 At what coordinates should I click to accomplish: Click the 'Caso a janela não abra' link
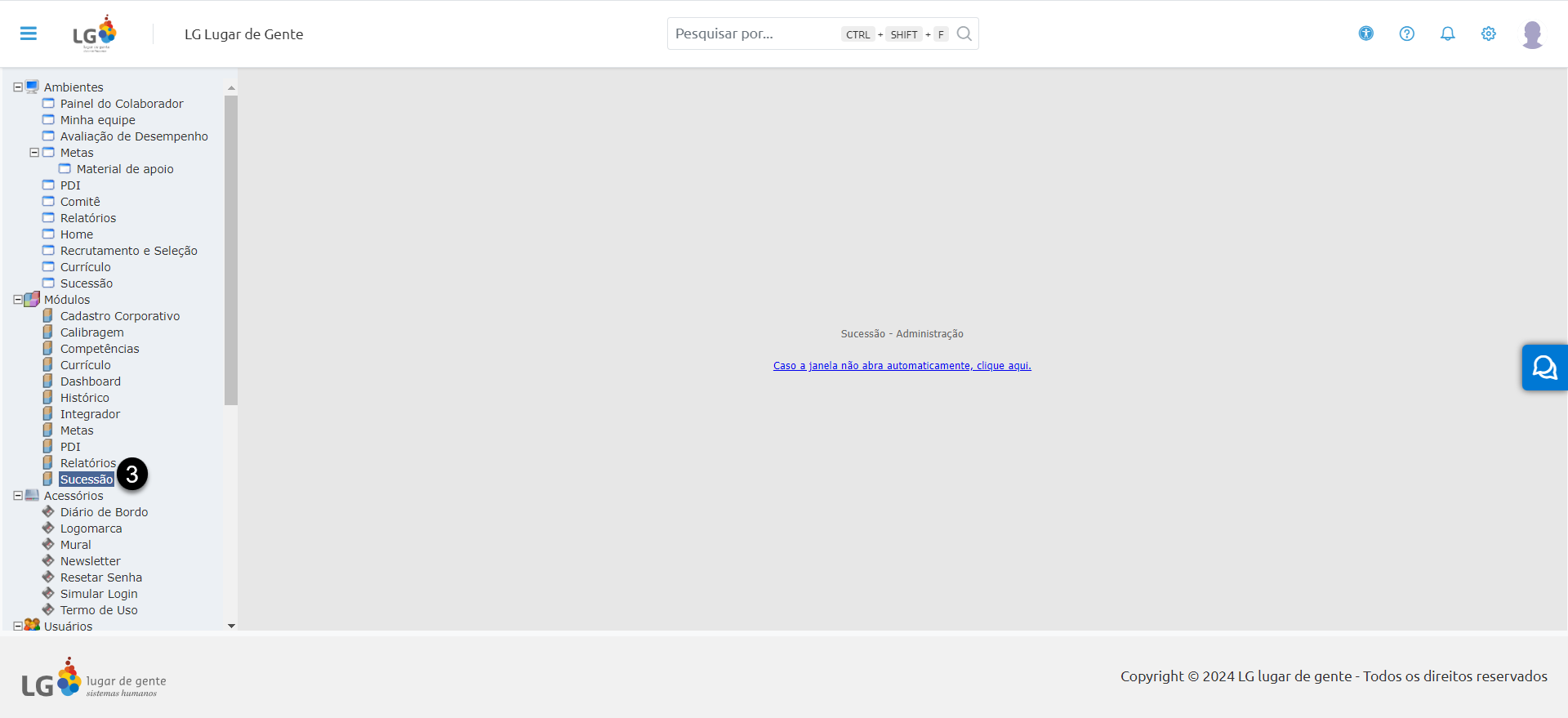tap(902, 366)
